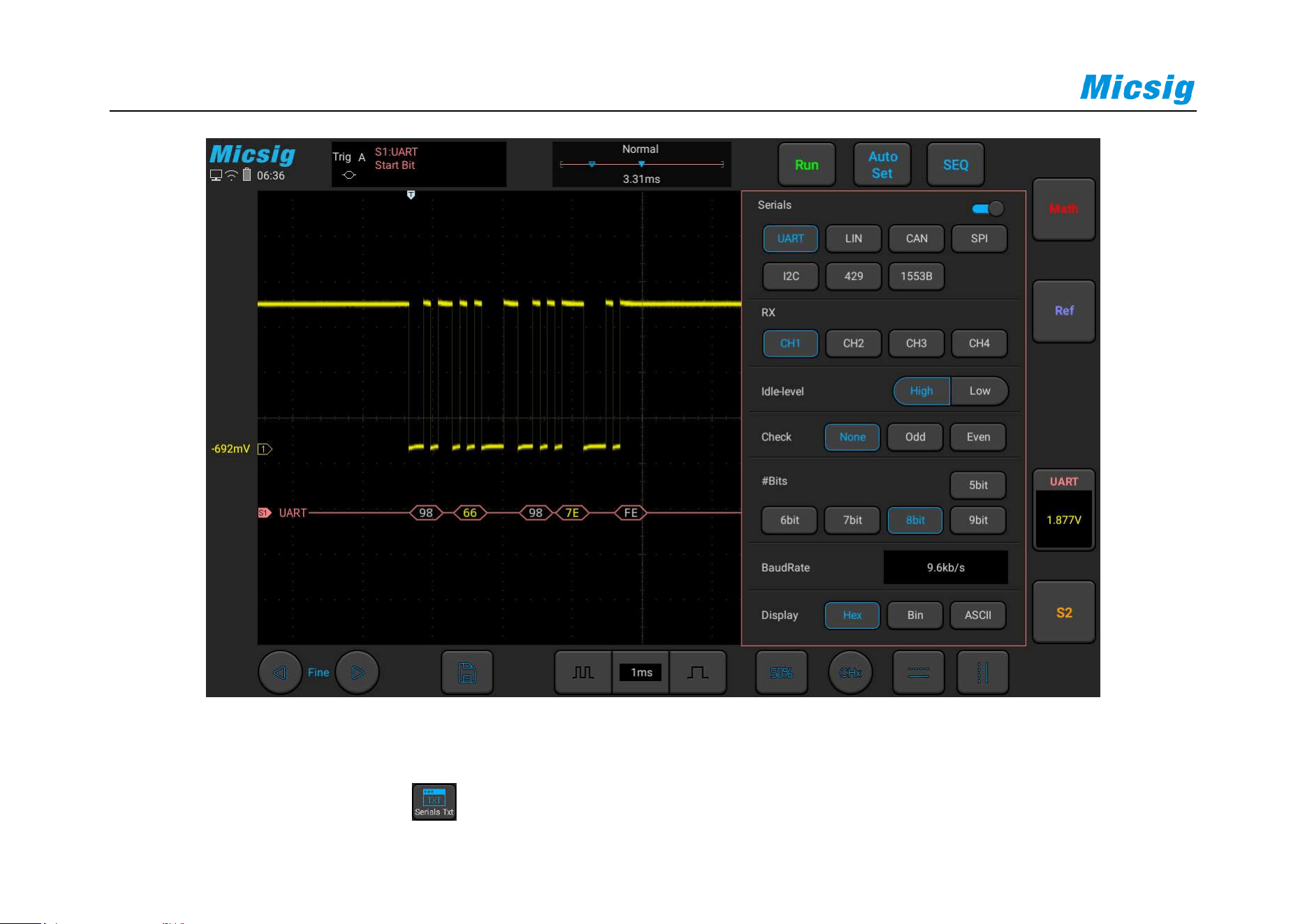This screenshot has width=1307, height=924.
Task: Set Display format to Hex
Action: coord(852,615)
